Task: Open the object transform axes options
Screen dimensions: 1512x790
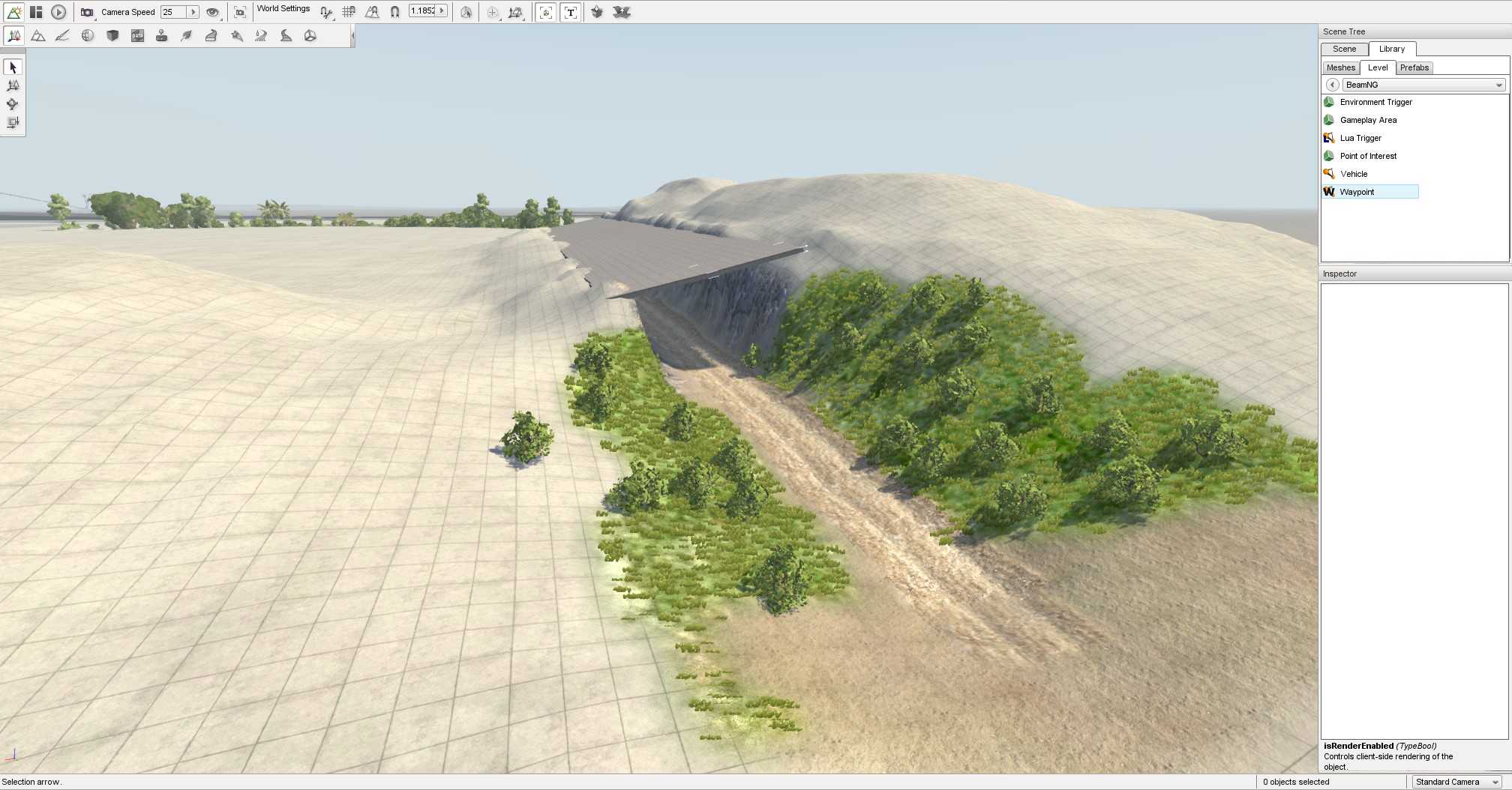Action: click(516, 12)
